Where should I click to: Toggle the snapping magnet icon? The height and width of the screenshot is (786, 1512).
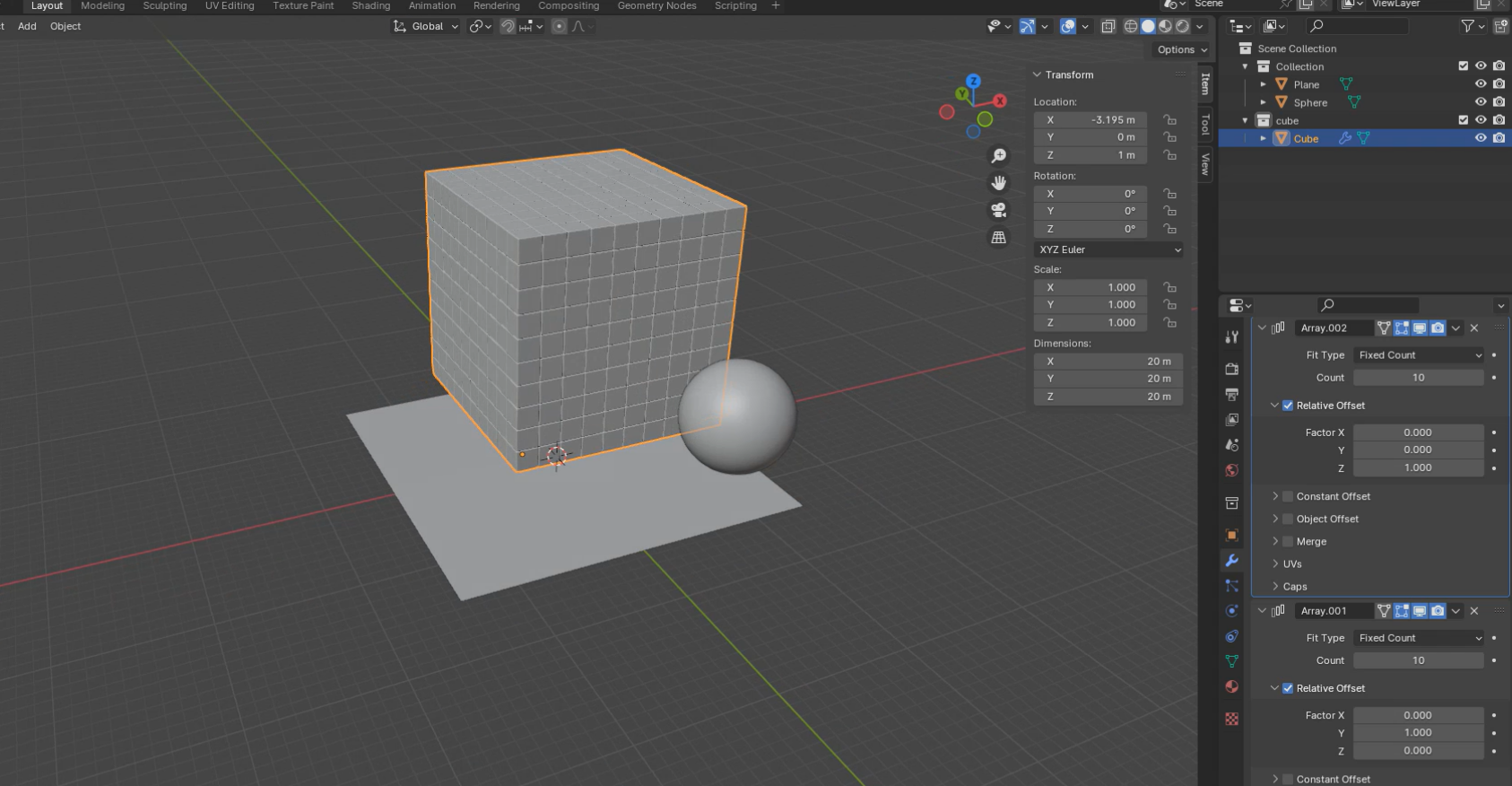[x=508, y=27]
